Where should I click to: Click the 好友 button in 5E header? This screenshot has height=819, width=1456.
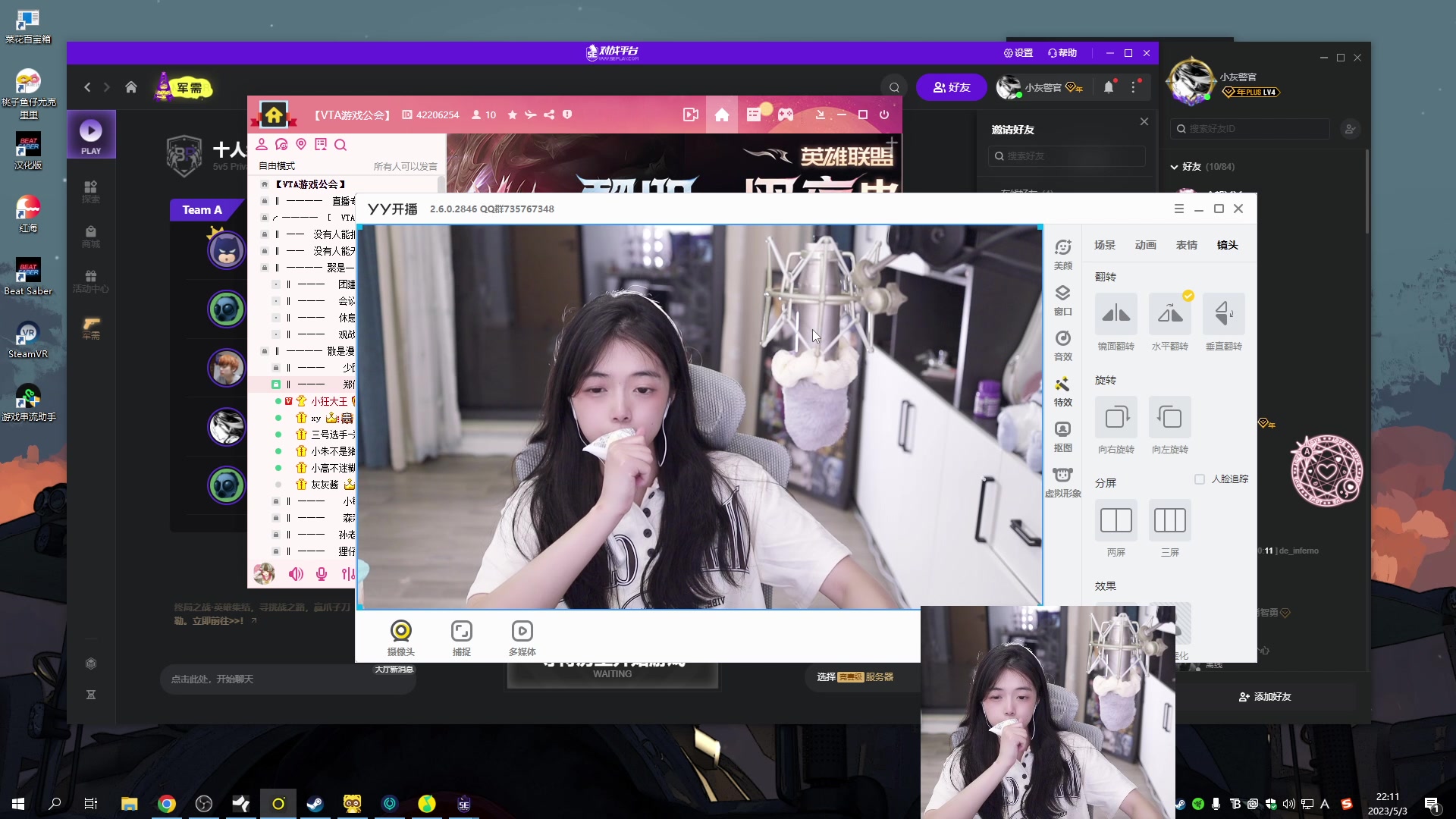tap(951, 87)
